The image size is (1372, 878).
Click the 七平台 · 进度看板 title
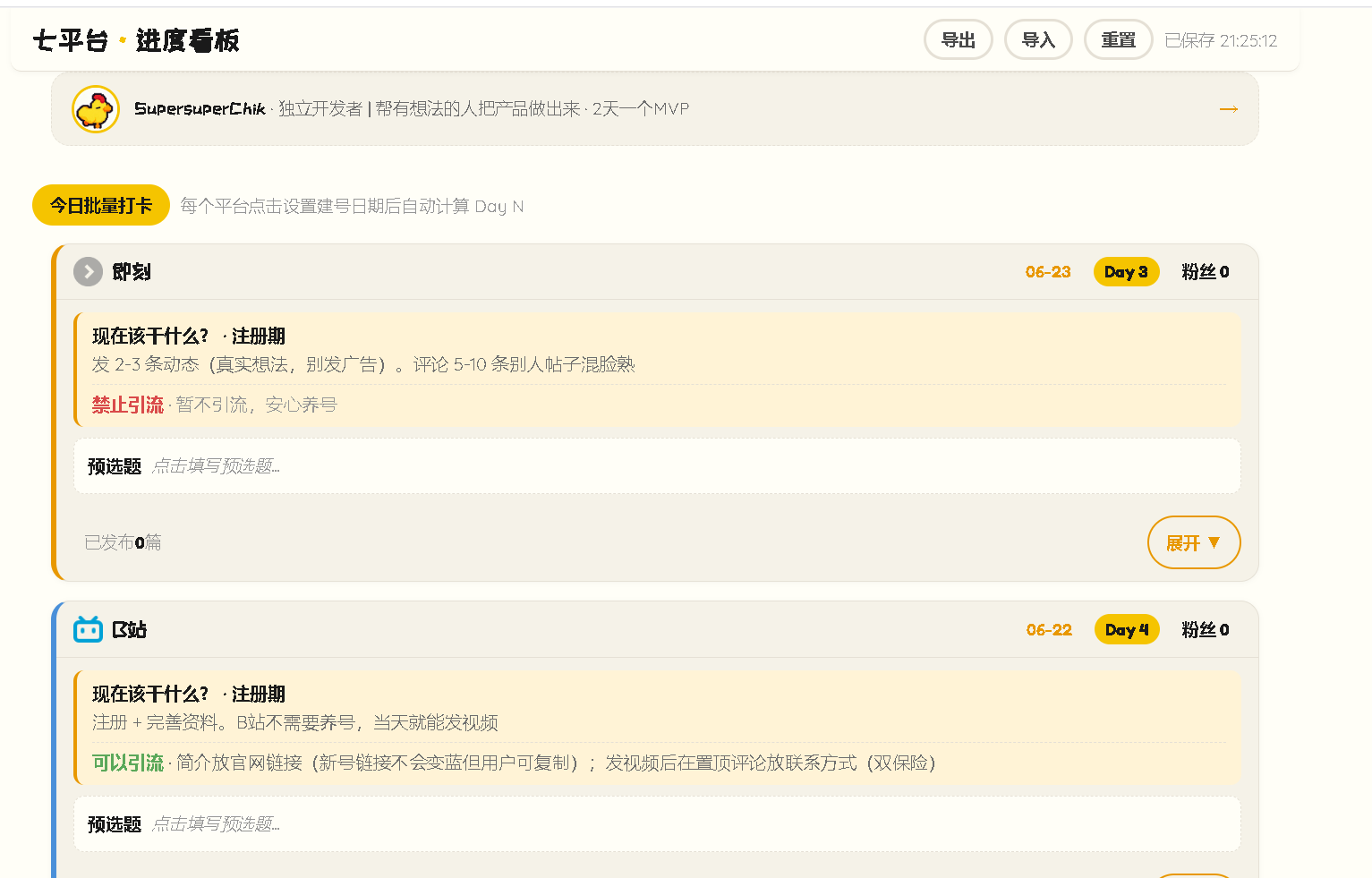click(136, 40)
